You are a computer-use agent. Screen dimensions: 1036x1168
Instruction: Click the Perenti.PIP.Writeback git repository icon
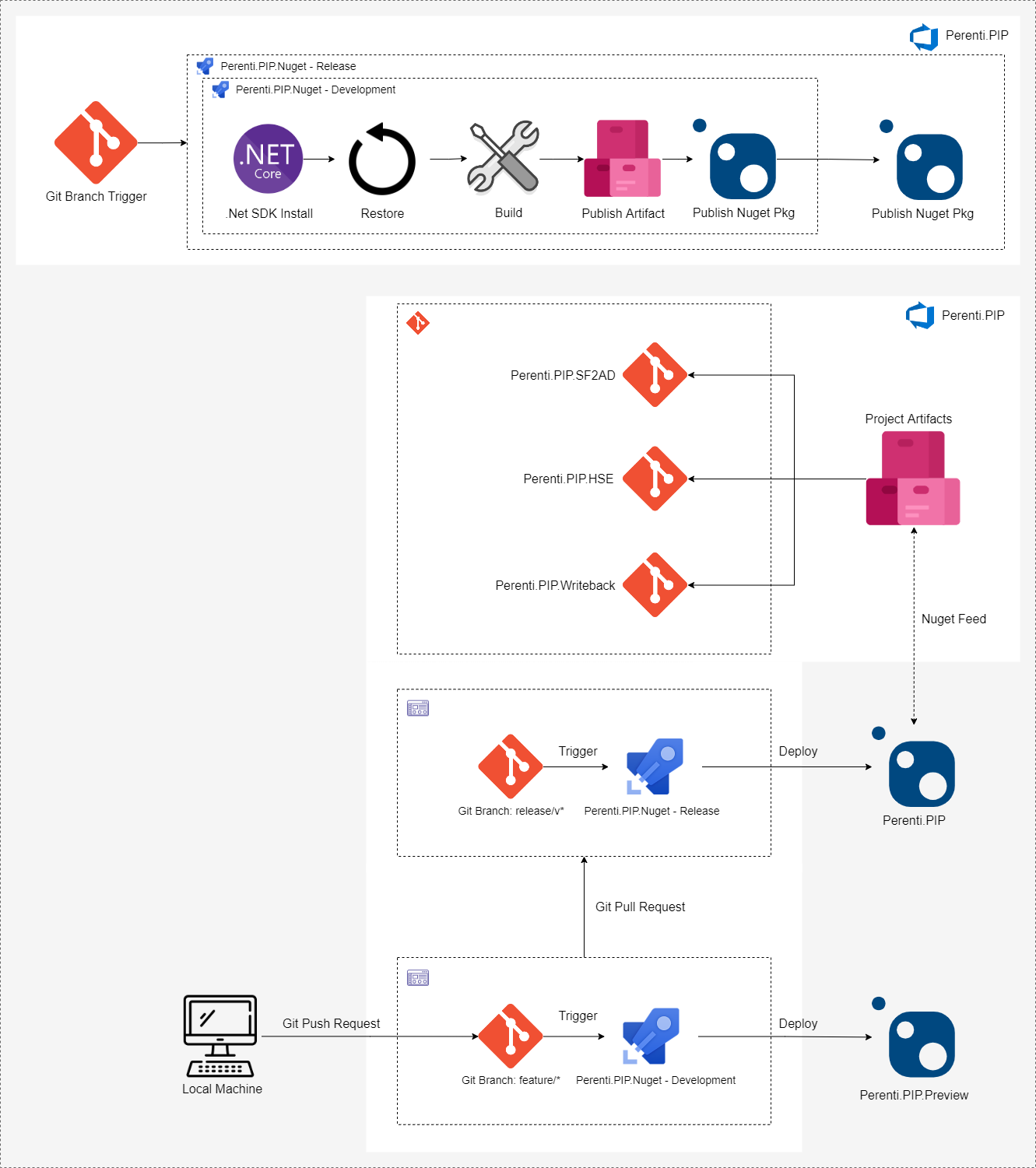coord(655,585)
